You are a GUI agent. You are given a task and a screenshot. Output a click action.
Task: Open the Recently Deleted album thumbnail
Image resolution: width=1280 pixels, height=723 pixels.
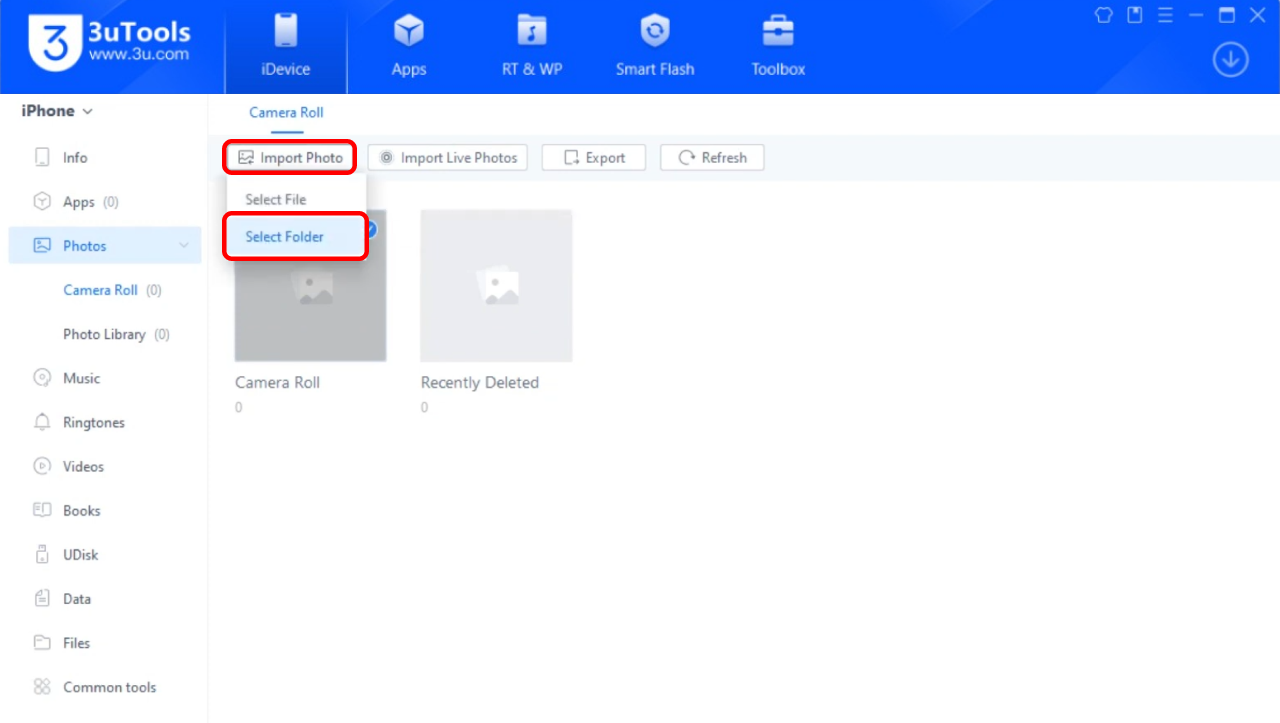point(496,286)
